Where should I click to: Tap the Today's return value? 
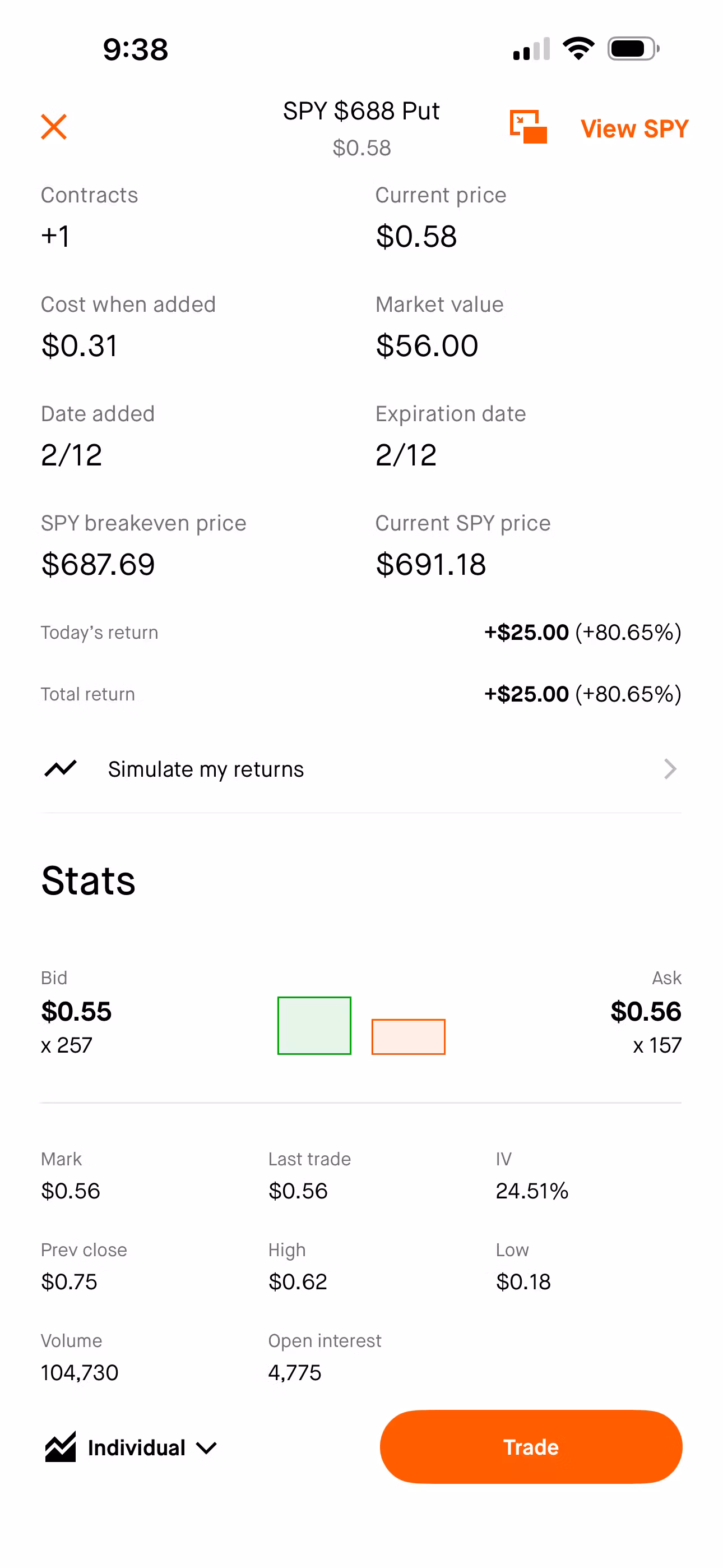click(x=582, y=633)
